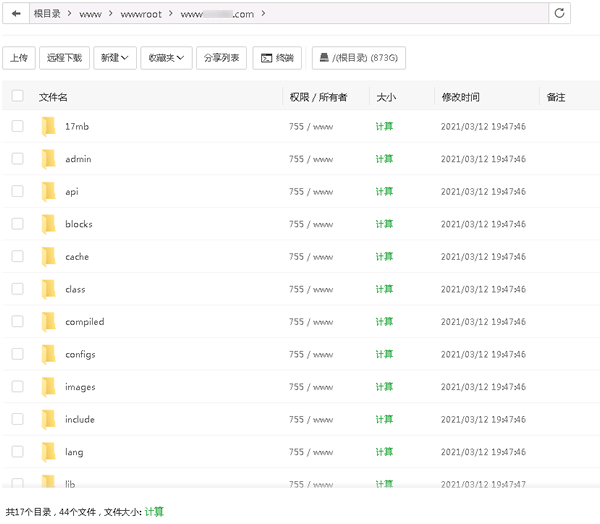
Task: Check the compiled row checkbox
Action: (x=17, y=321)
